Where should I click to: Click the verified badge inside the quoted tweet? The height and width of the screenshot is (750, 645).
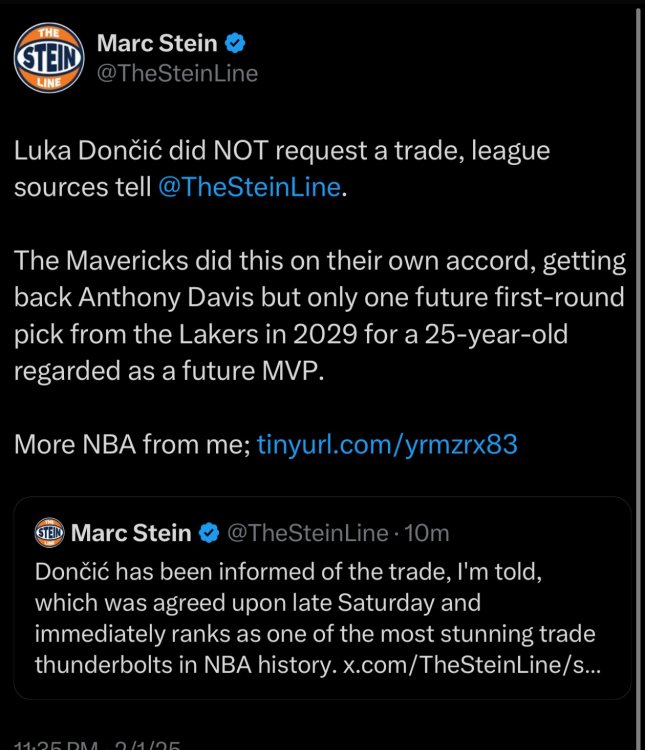click(x=209, y=533)
